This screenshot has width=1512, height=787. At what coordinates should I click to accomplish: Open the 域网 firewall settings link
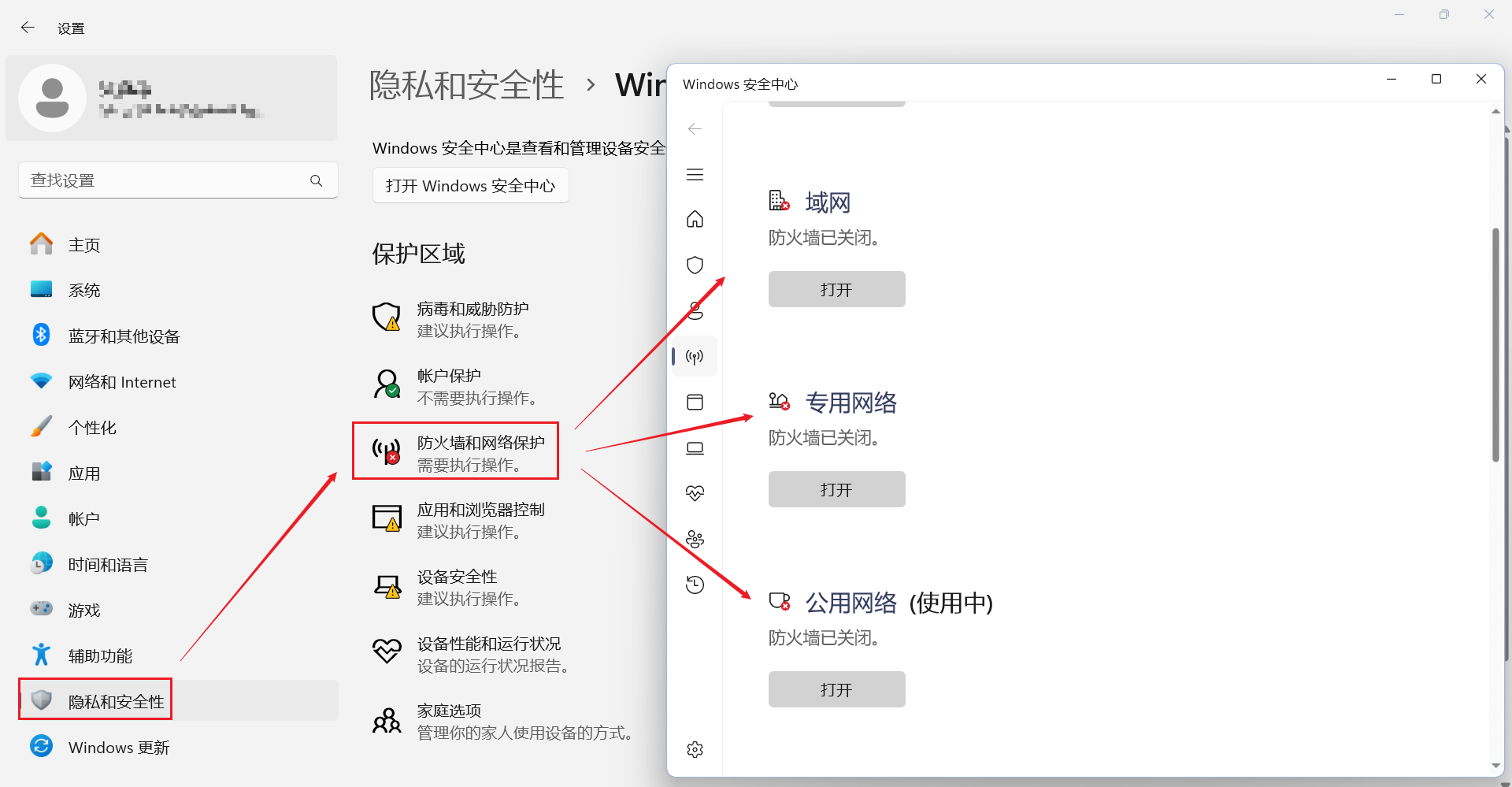point(828,202)
